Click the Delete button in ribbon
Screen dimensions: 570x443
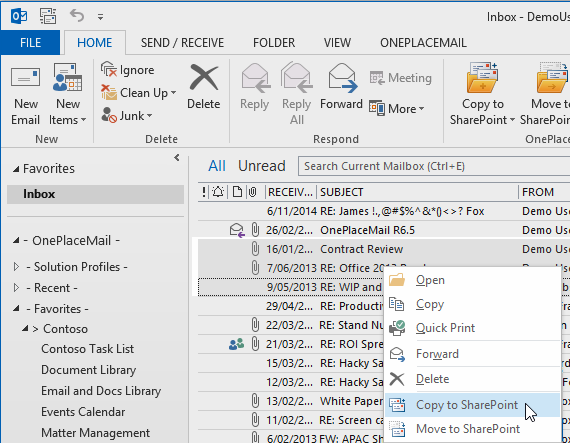point(204,86)
